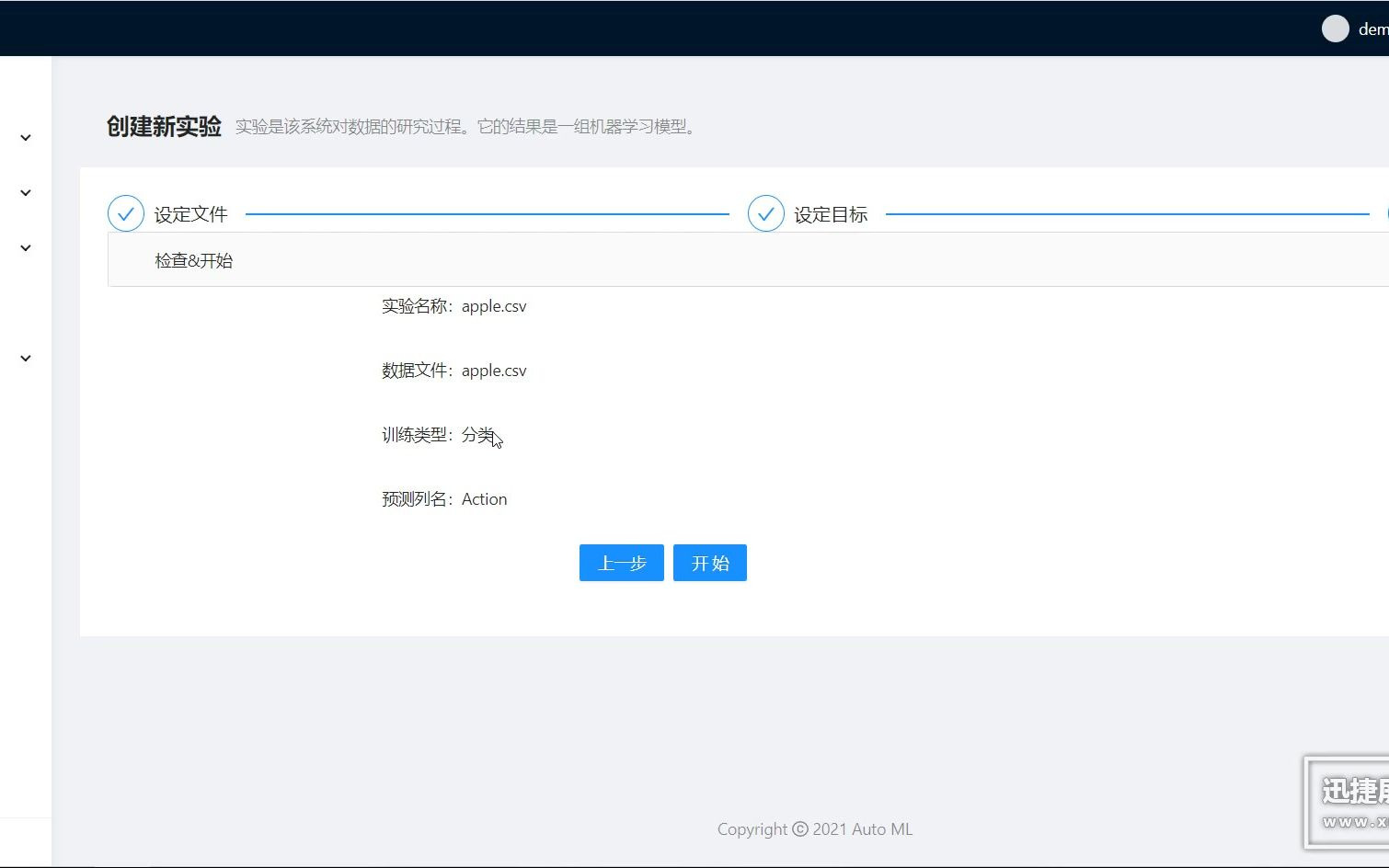Image resolution: width=1389 pixels, height=868 pixels.
Task: Click the 上一步 previous step button
Action: (x=621, y=563)
